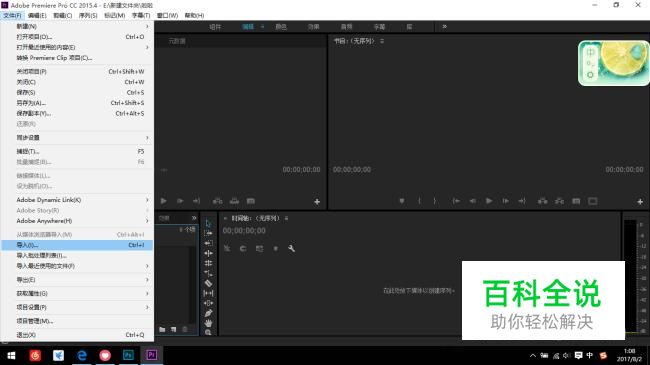Mark In point in program monitor
The height and width of the screenshot is (365, 650).
coord(419,201)
